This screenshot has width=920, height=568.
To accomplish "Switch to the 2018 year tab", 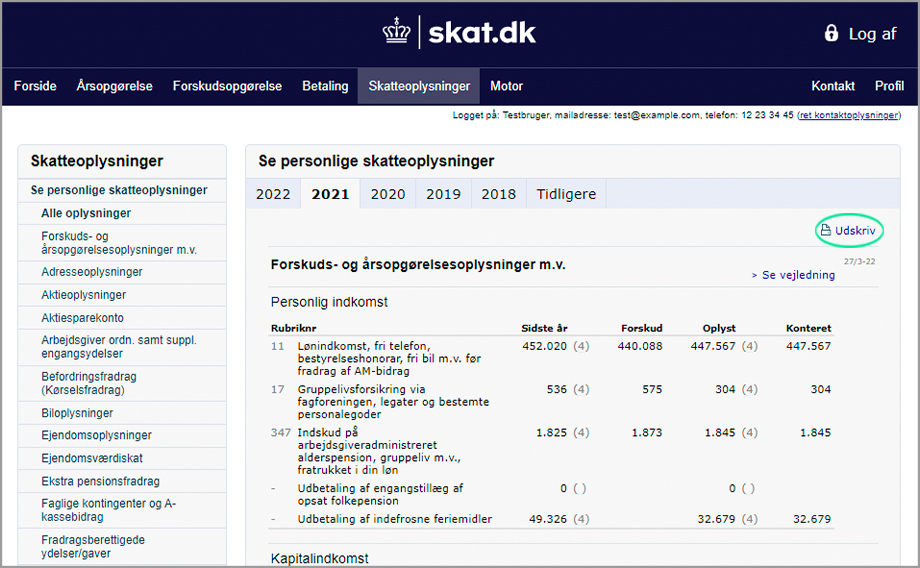I will [499, 194].
